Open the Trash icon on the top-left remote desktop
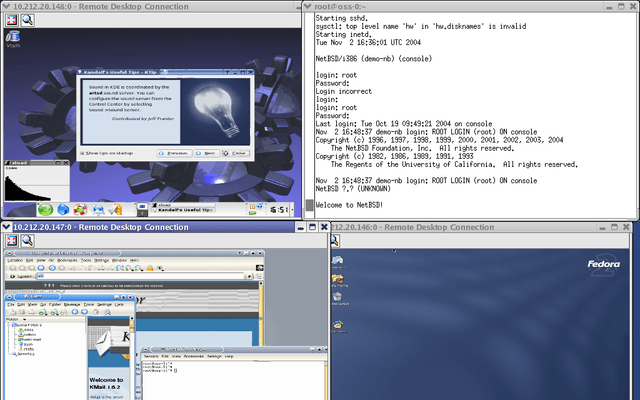Screen dimensions: 640x400 [13, 39]
